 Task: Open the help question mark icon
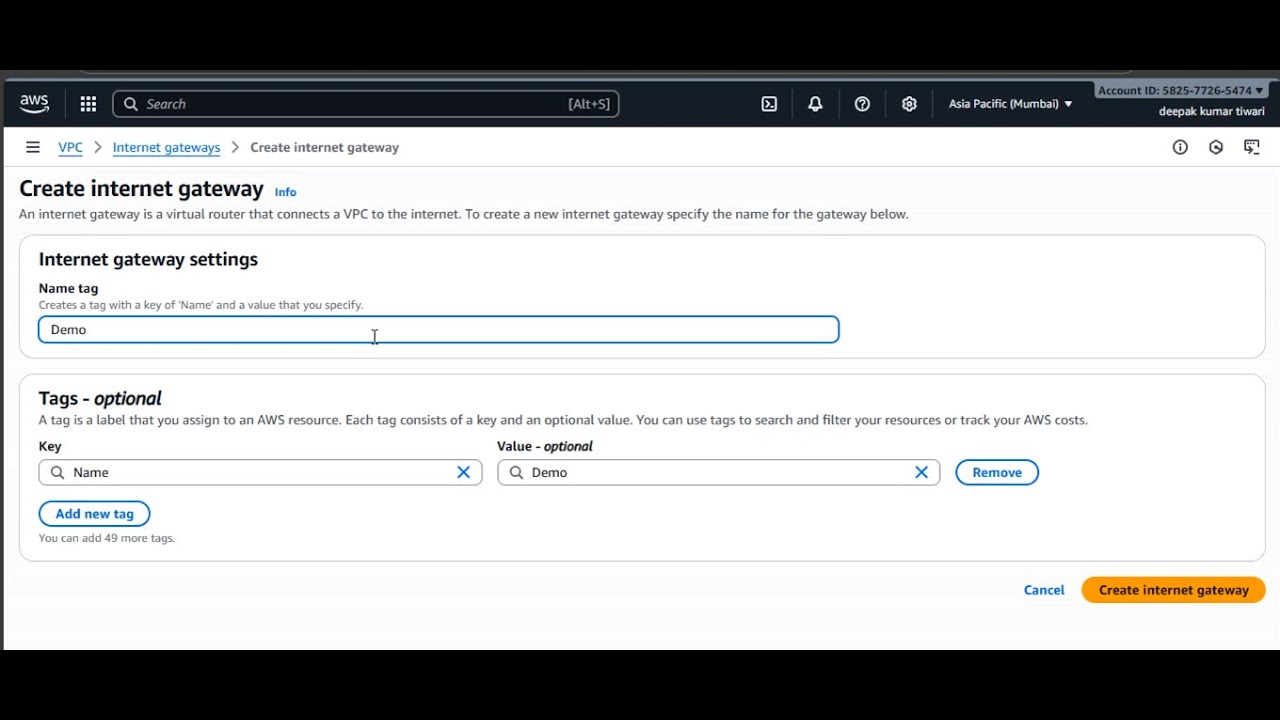(x=862, y=104)
